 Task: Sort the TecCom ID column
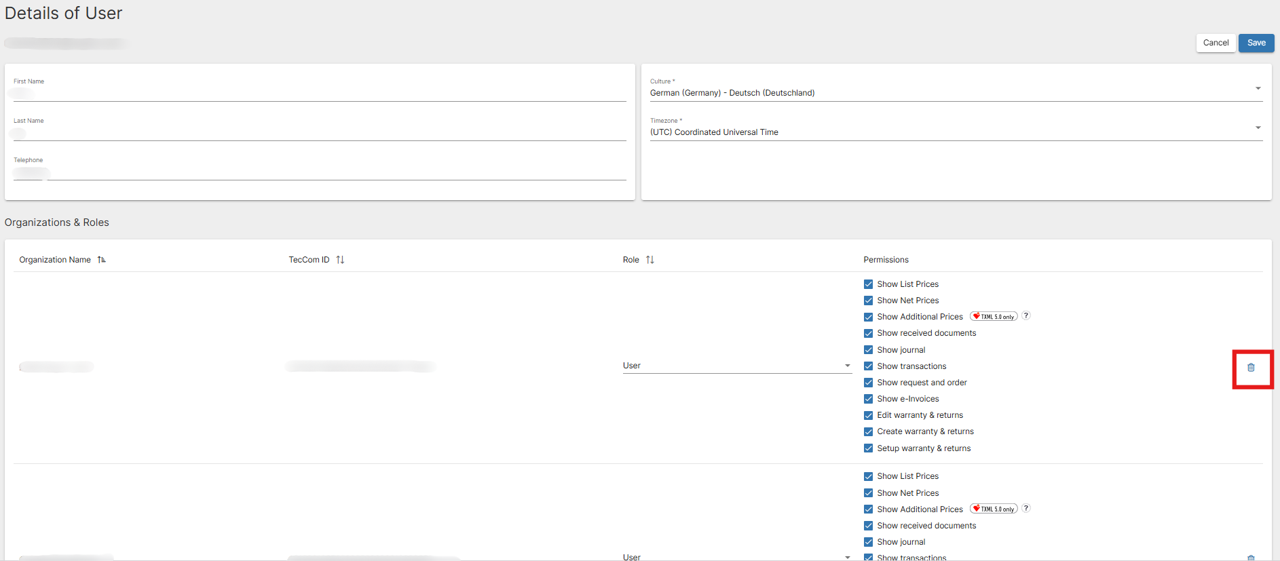click(340, 260)
